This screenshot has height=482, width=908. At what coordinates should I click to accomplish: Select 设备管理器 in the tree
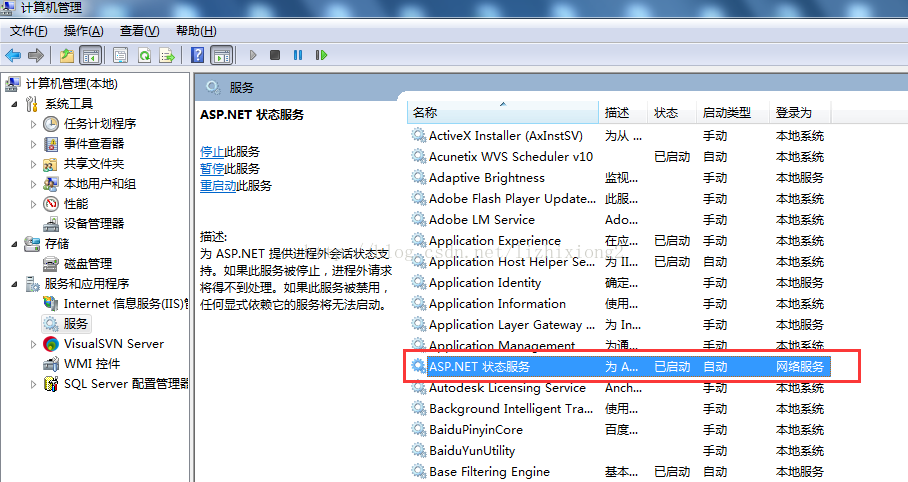pos(94,224)
